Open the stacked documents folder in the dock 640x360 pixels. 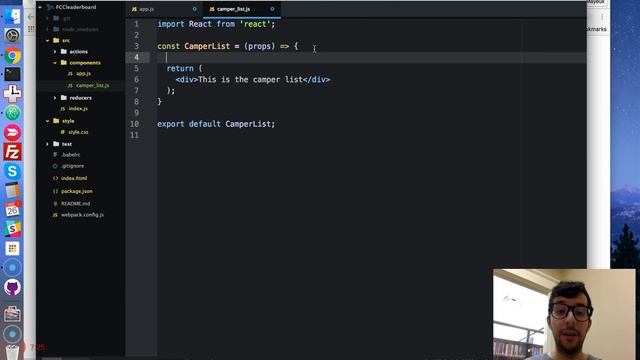coord(12,314)
